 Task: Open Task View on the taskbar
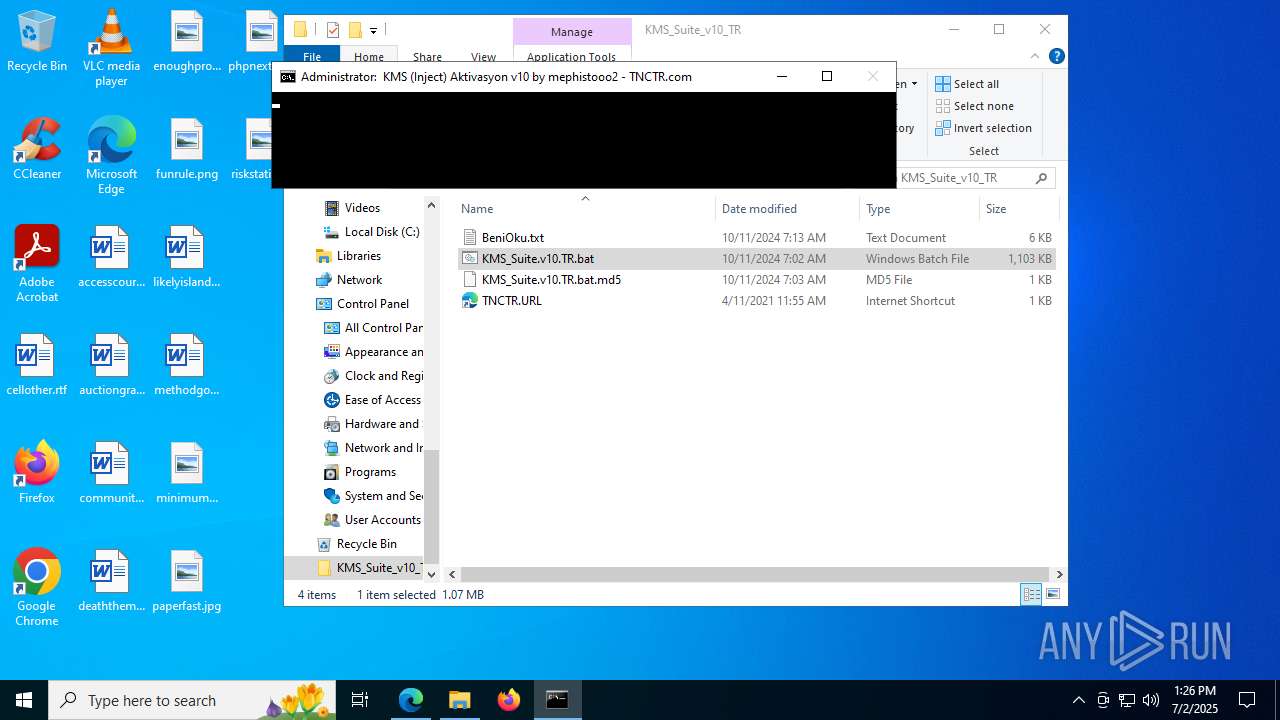click(x=361, y=700)
